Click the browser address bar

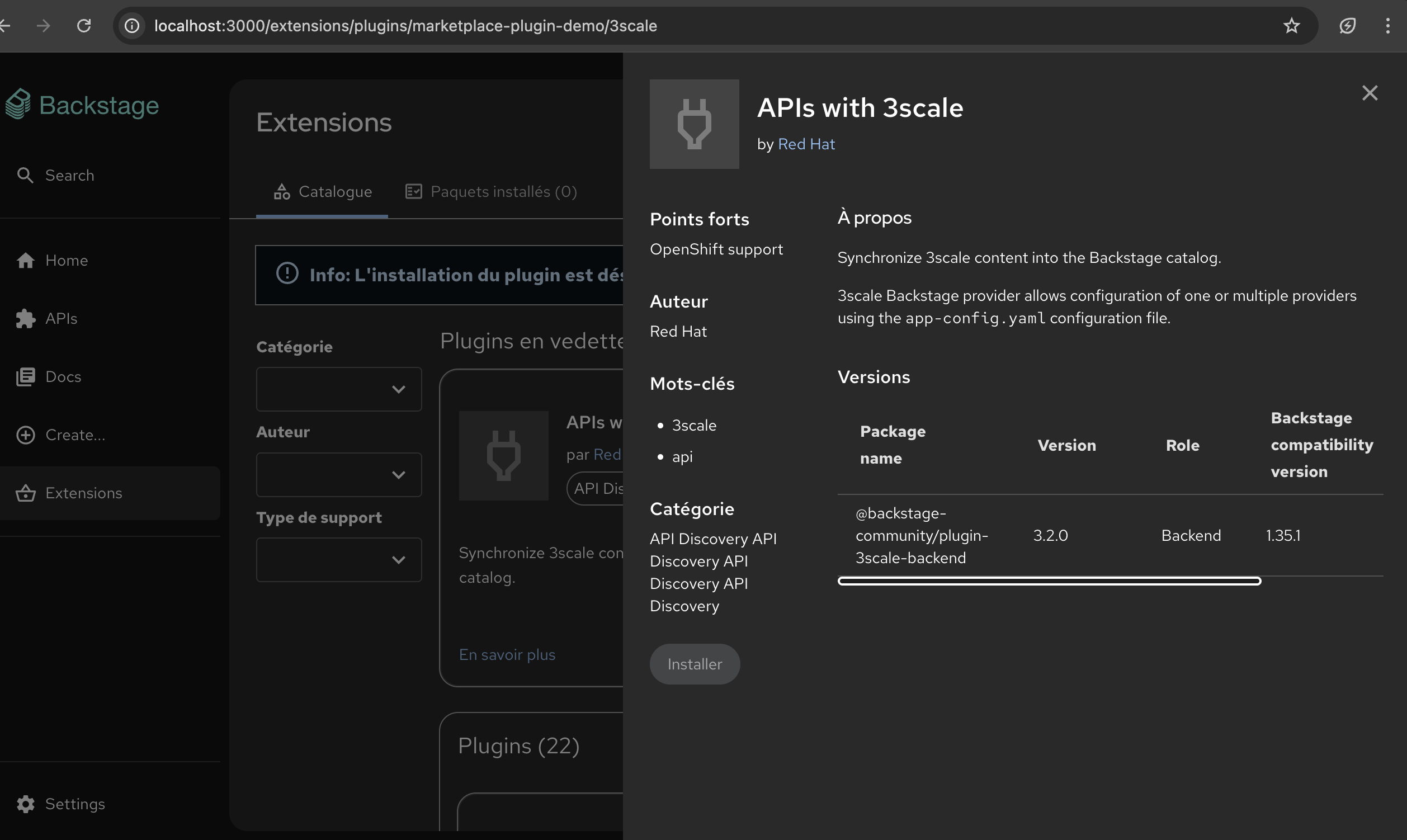coord(405,26)
